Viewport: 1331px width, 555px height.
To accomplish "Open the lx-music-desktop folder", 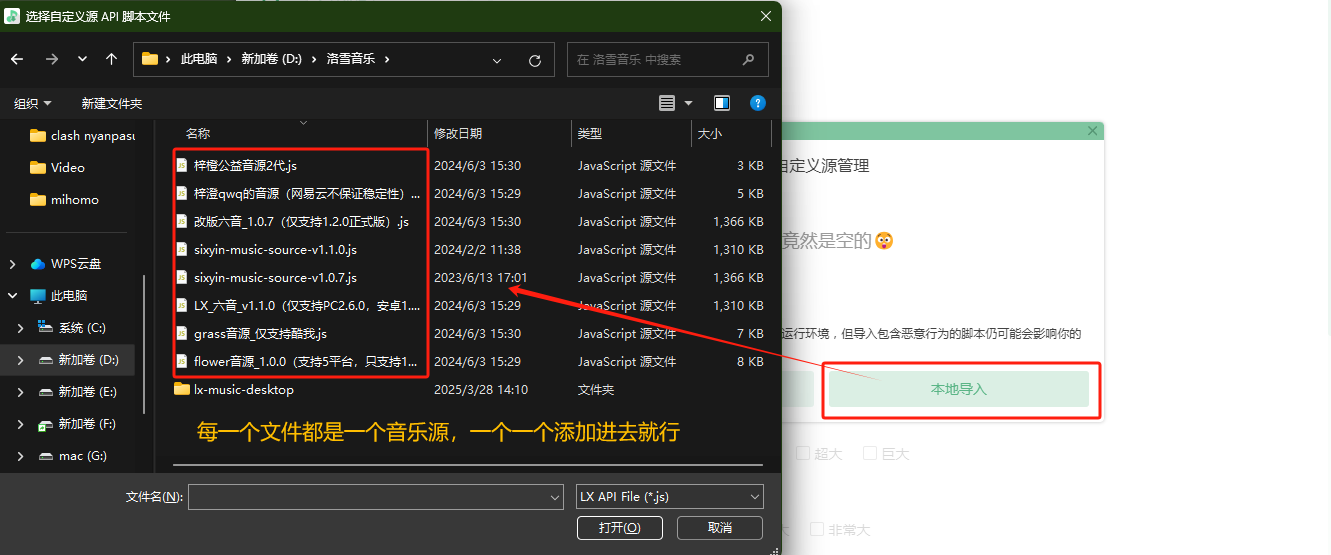I will click(243, 389).
